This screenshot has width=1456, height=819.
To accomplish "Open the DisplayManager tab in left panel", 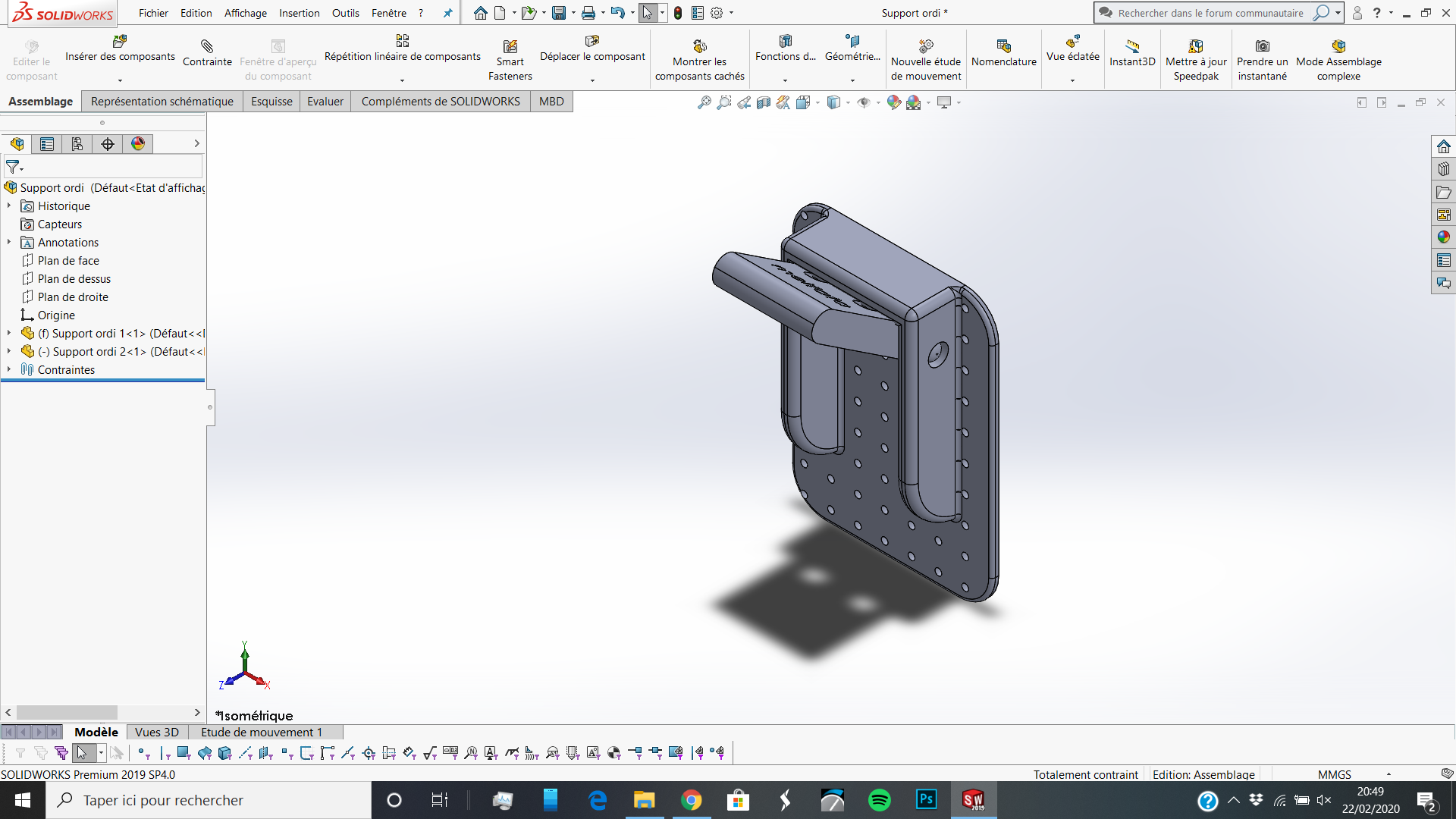I will pos(138,144).
